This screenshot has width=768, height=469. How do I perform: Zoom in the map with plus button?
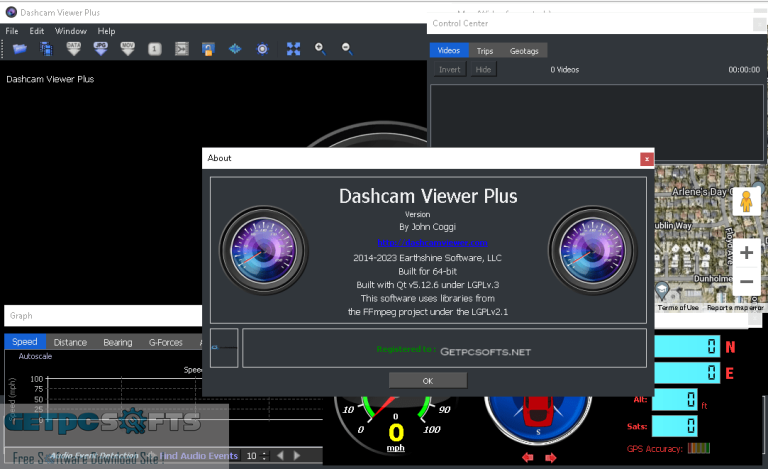[x=746, y=253]
